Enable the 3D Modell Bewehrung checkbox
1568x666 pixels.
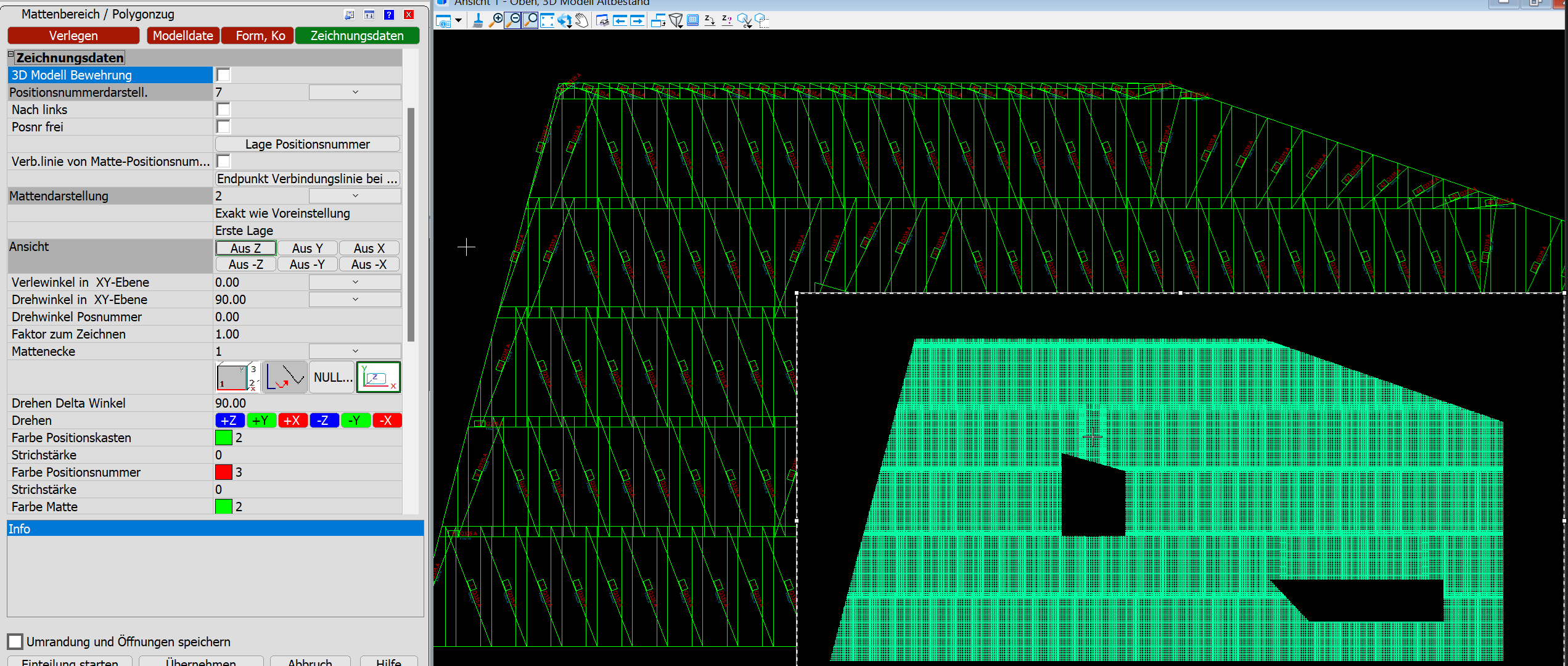(223, 75)
